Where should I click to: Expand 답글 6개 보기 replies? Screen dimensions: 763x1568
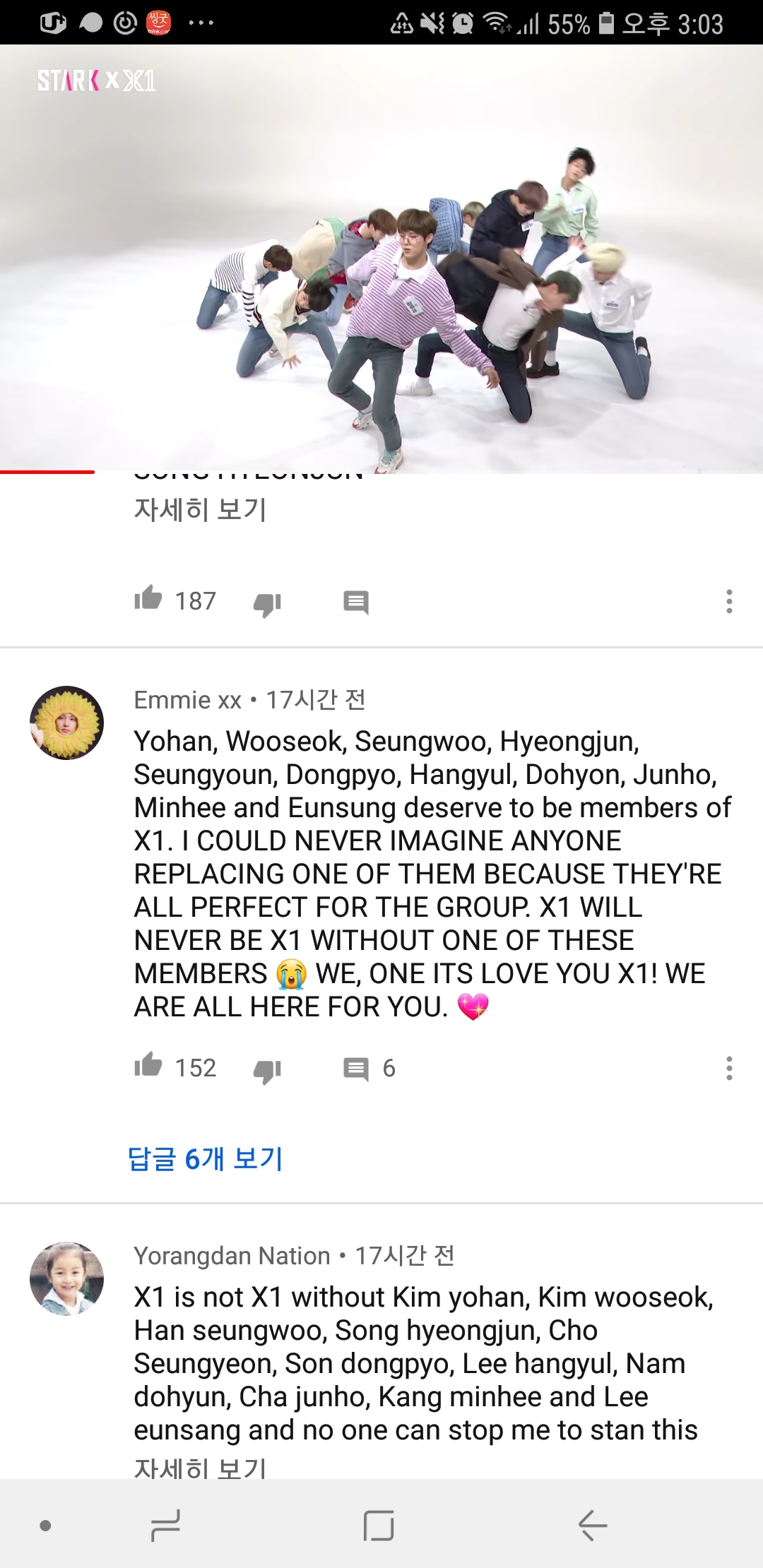pyautogui.click(x=206, y=1159)
